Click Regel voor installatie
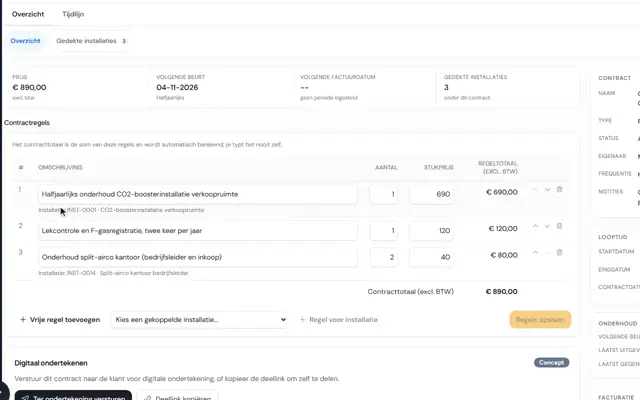This screenshot has width=640, height=400. (339, 320)
